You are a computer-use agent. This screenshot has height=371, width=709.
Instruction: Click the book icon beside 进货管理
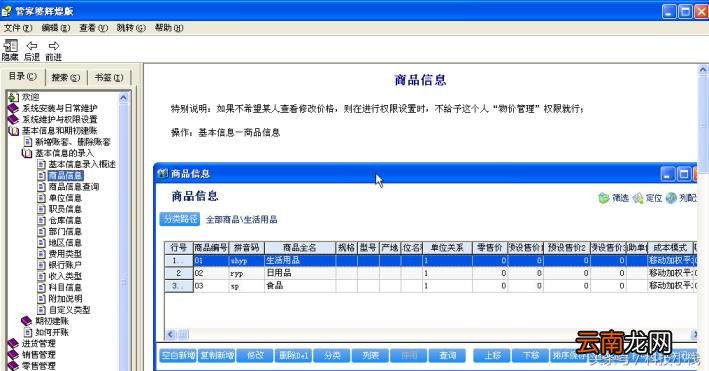tap(14, 343)
